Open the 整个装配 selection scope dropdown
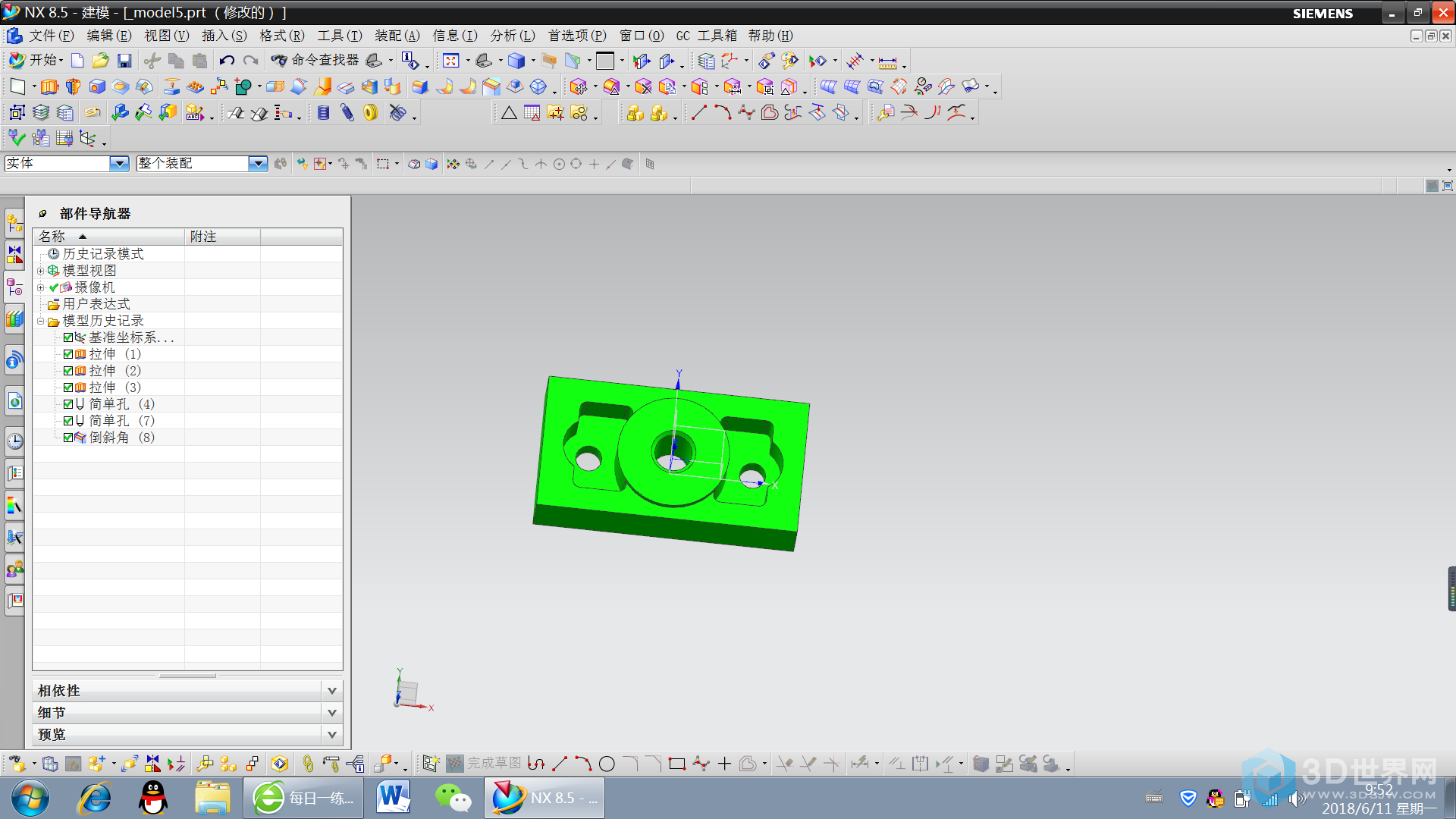 point(258,163)
